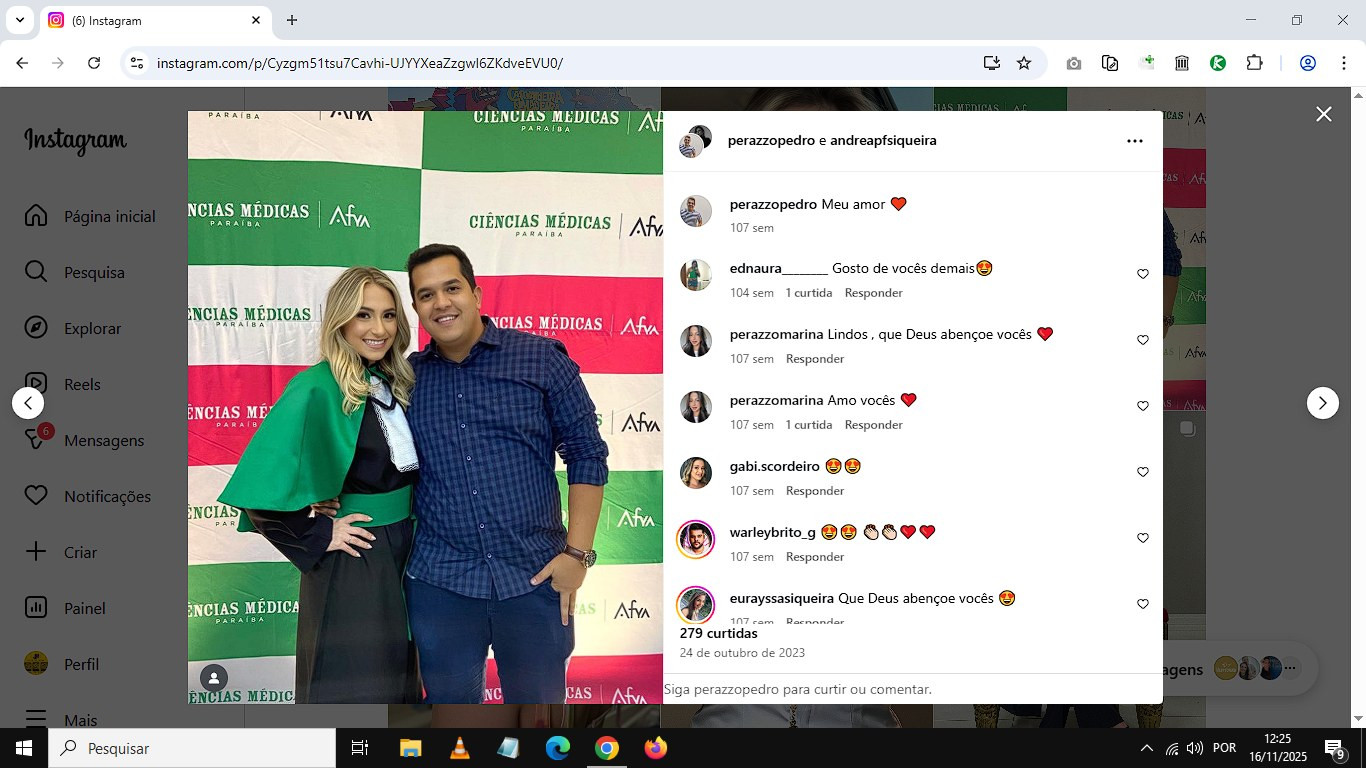1366x768 pixels.
Task: Open Pesquisa in Instagram sidebar
Action: 94,272
